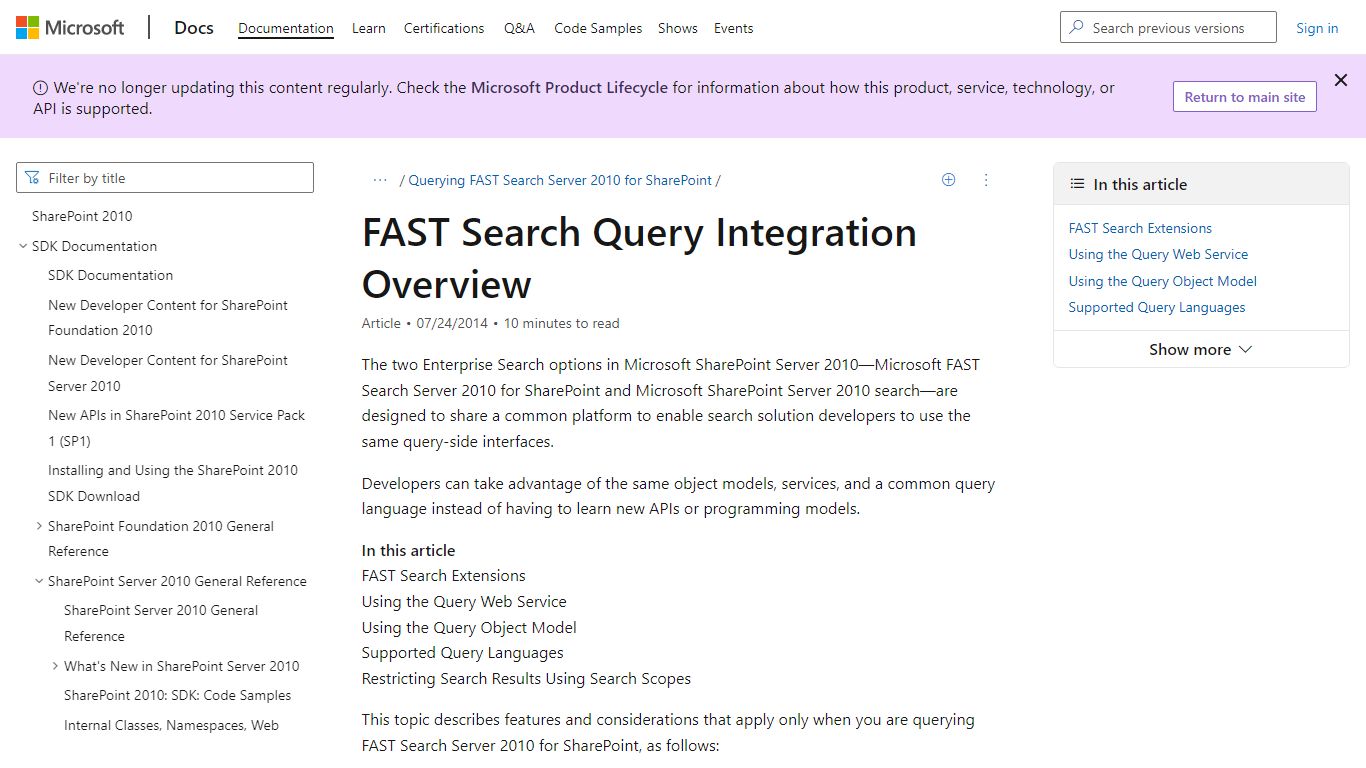The image size is (1366, 768).
Task: Open the Q&A nav item
Action: click(519, 28)
